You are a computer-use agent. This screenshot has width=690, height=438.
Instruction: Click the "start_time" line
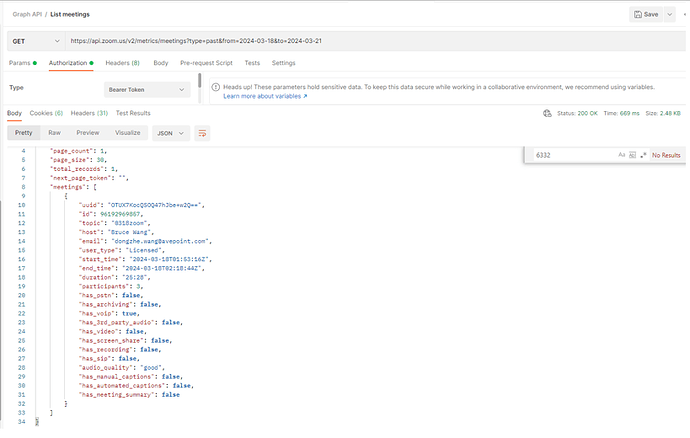tap(145, 259)
